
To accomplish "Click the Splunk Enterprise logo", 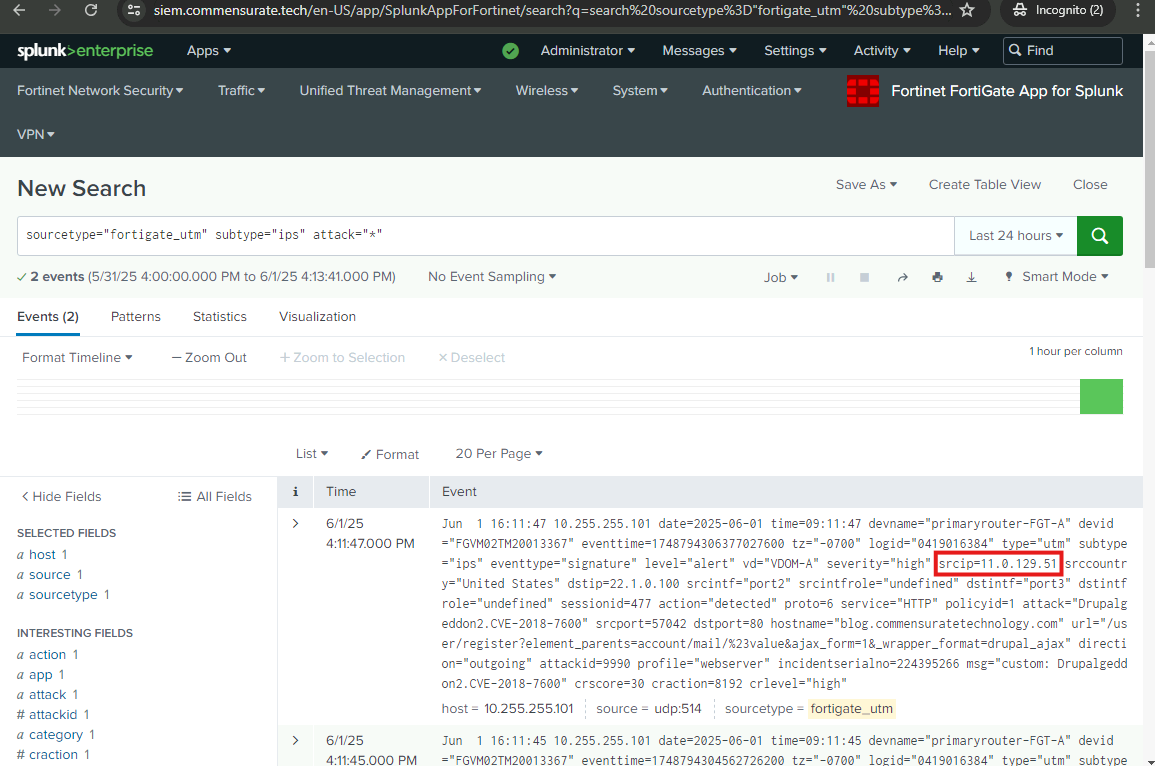I will (x=85, y=51).
